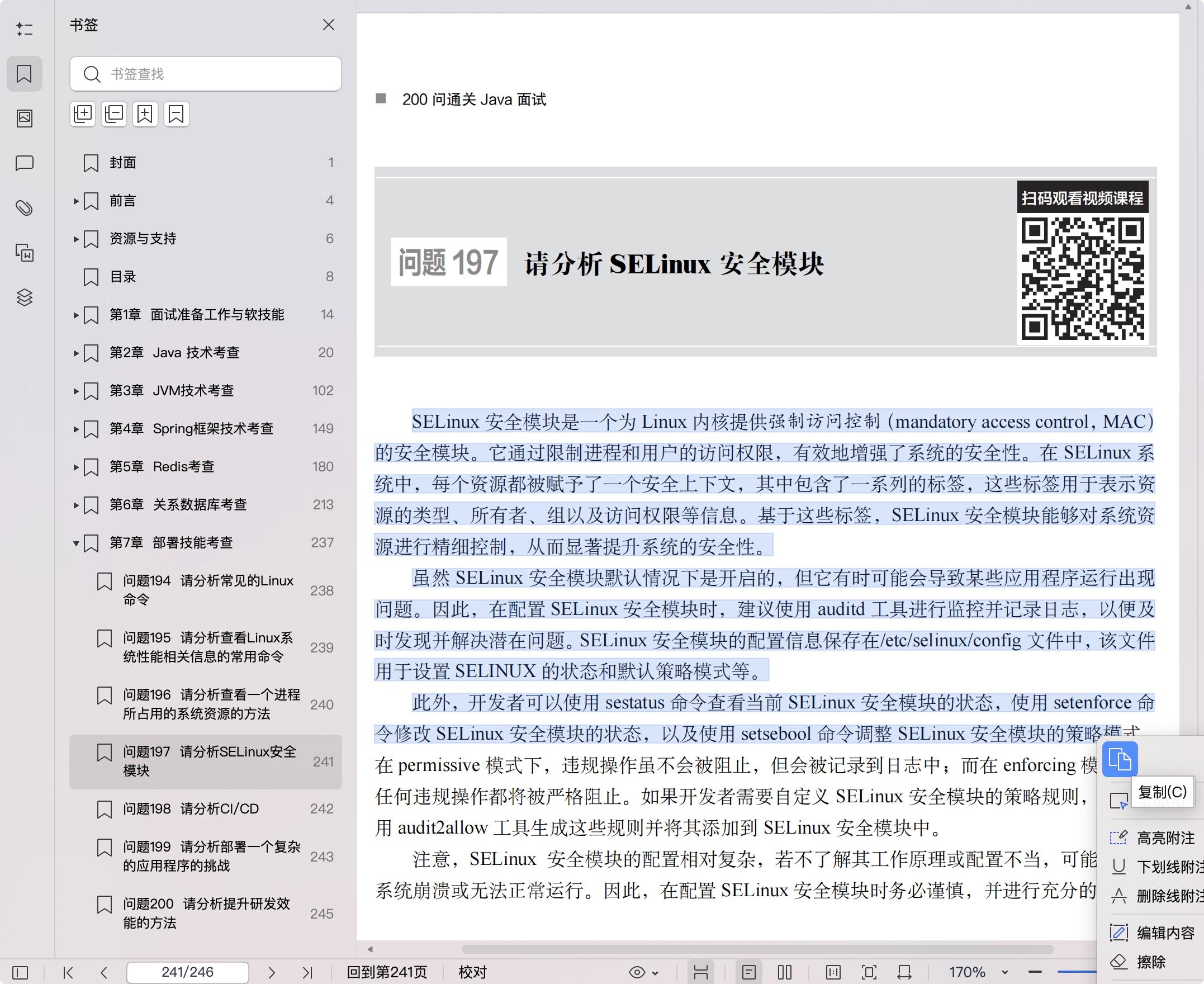Expand 第6章 关系数据库考查
This screenshot has height=984, width=1204.
click(76, 505)
